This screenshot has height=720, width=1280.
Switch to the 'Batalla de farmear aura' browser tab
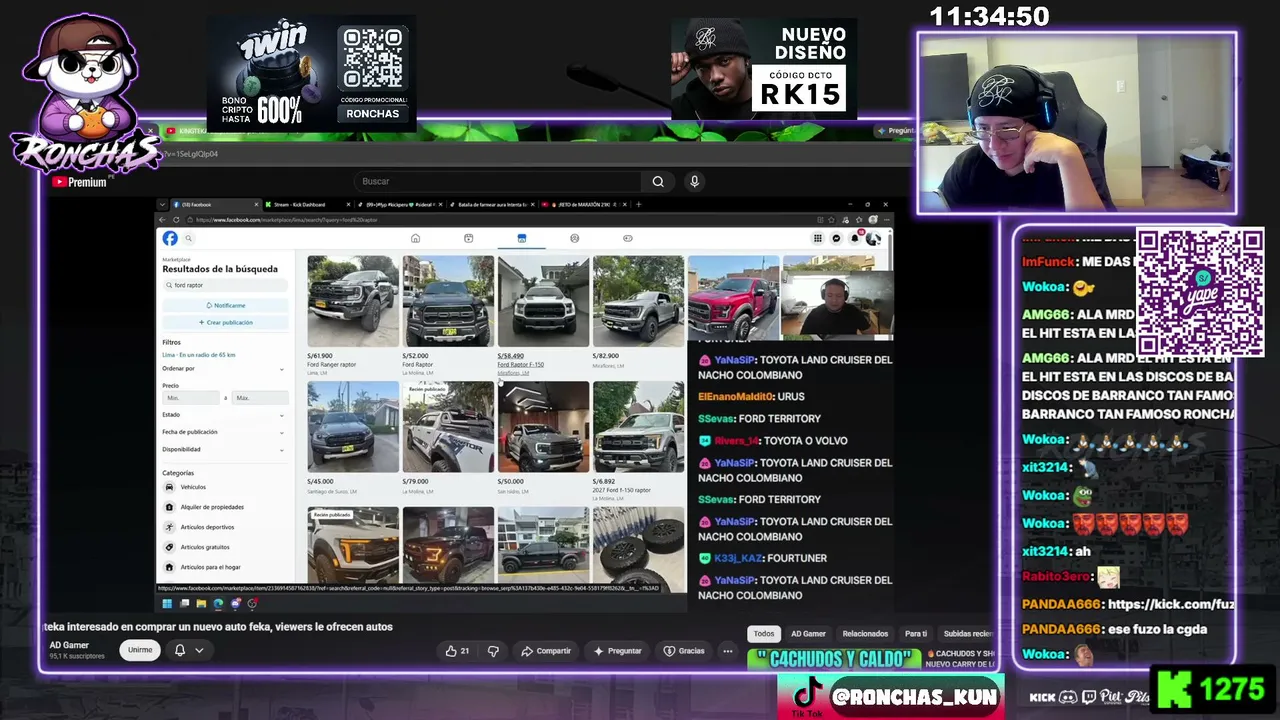[x=490, y=205]
